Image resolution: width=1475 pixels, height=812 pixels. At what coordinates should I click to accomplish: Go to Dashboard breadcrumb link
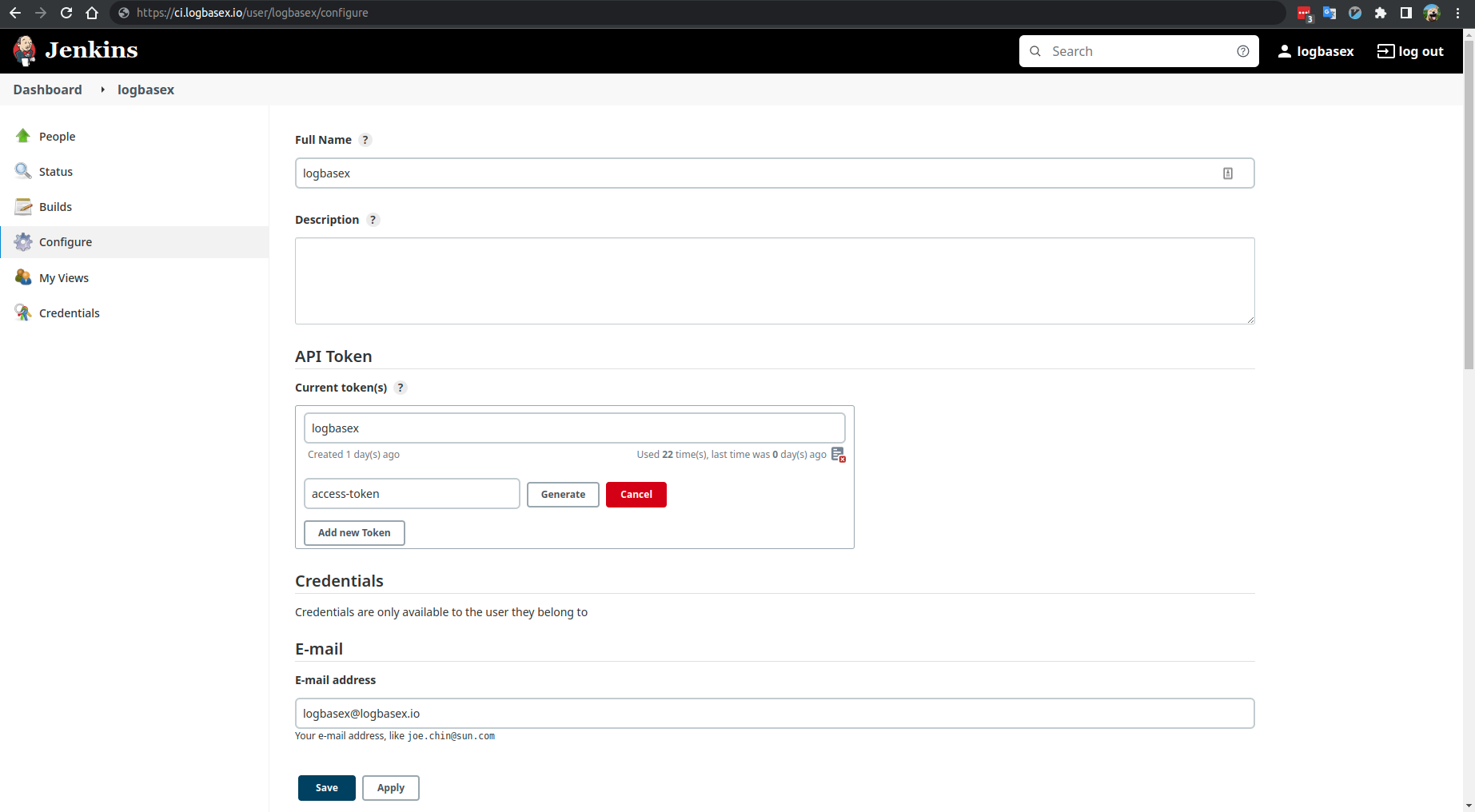point(47,90)
